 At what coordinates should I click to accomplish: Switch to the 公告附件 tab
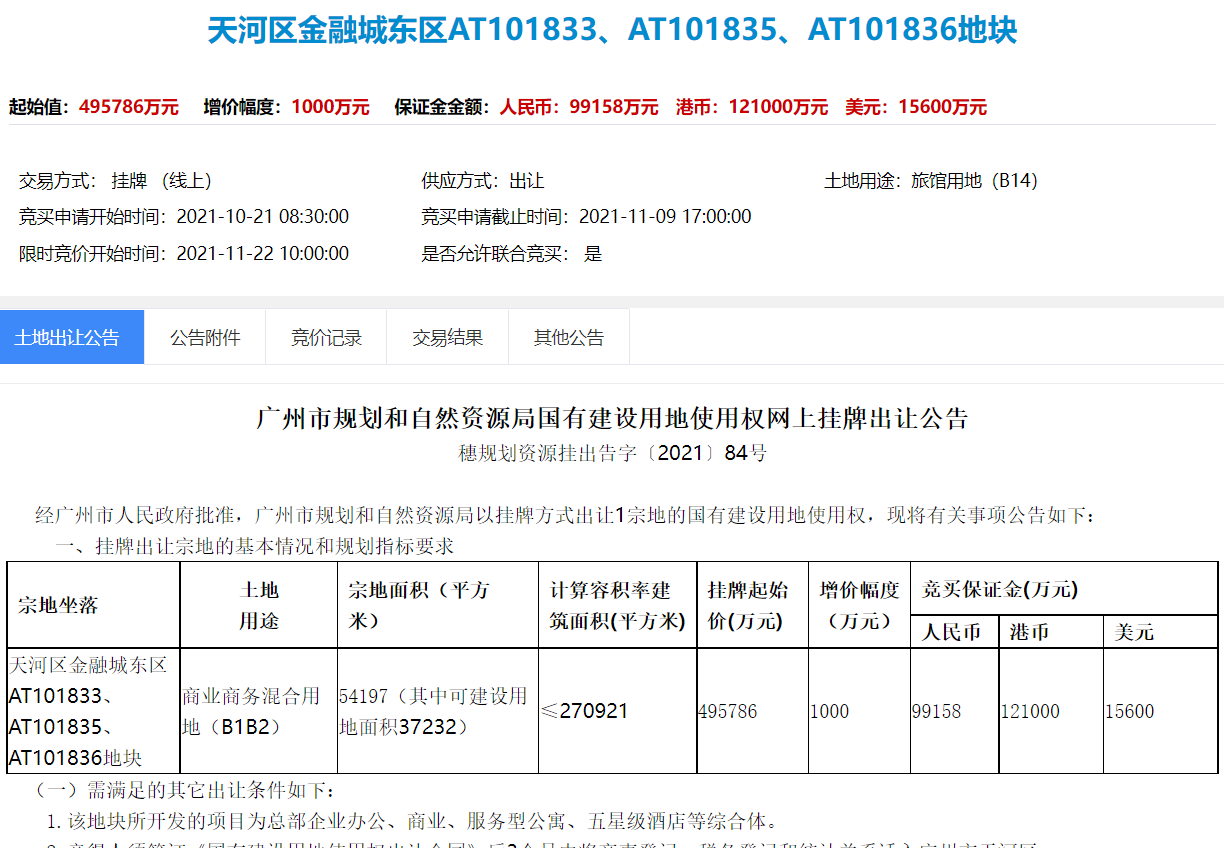tap(205, 337)
